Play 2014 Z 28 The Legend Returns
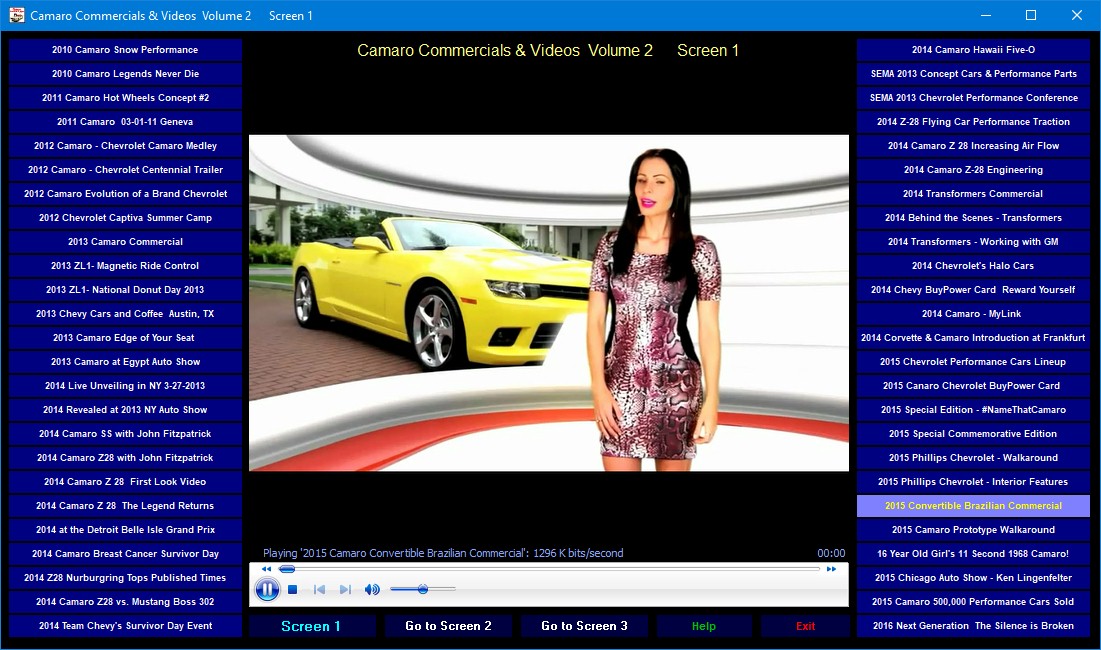The width and height of the screenshot is (1101, 650). point(125,506)
